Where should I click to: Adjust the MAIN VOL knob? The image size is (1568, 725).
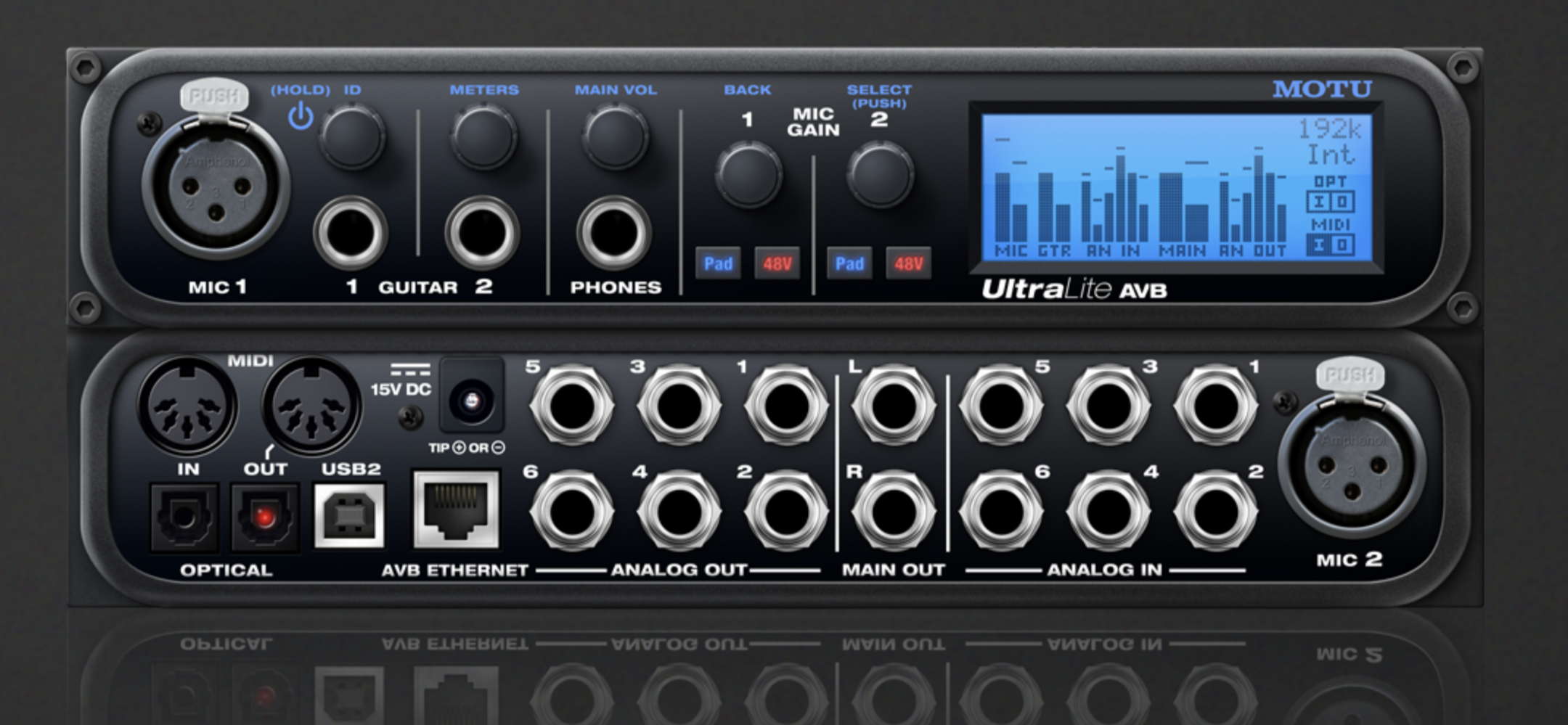pyautogui.click(x=615, y=136)
